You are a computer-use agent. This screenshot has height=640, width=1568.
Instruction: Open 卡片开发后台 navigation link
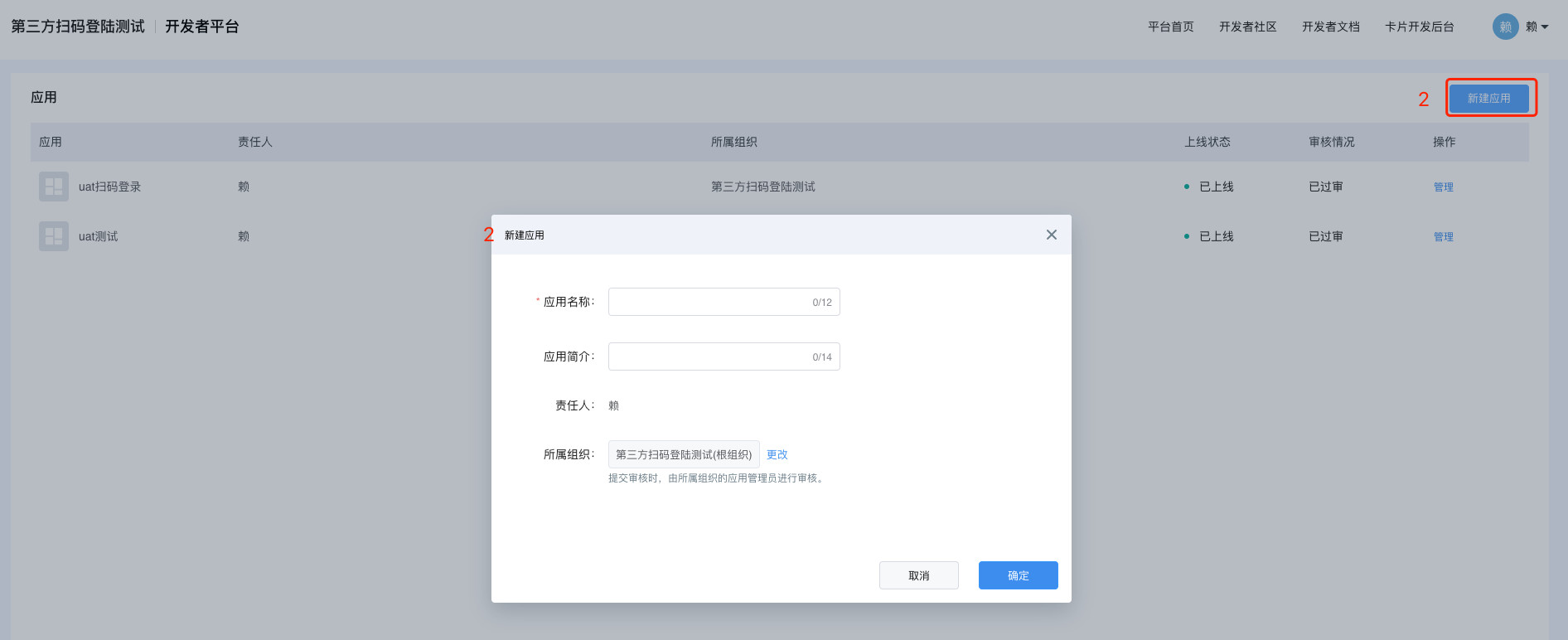[1419, 27]
